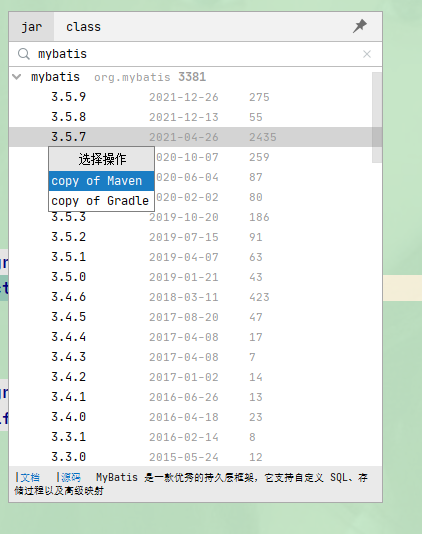Click the magnifier search icon

coord(24,54)
